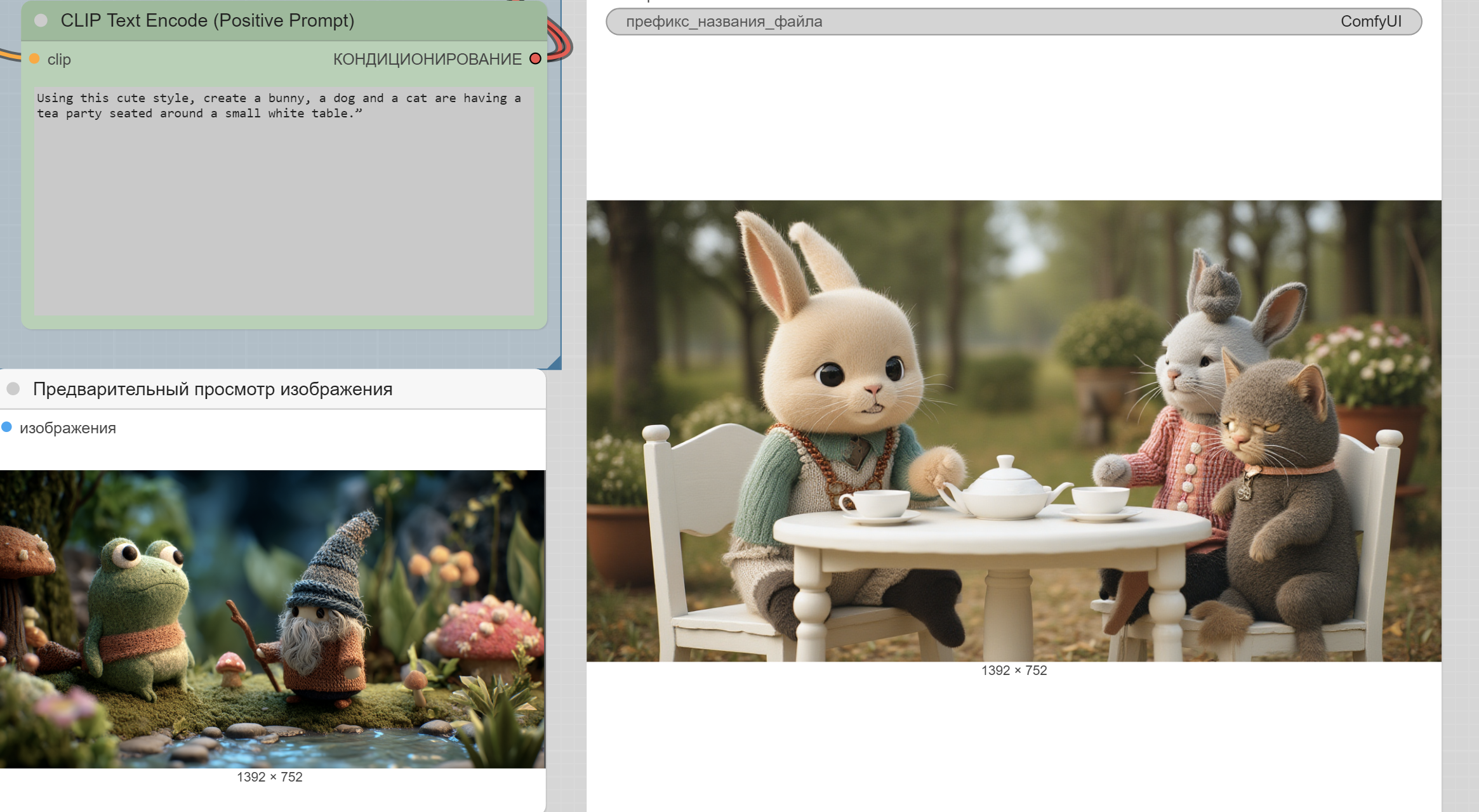
Task: Collapse the image preview node dot
Action: [x=13, y=389]
